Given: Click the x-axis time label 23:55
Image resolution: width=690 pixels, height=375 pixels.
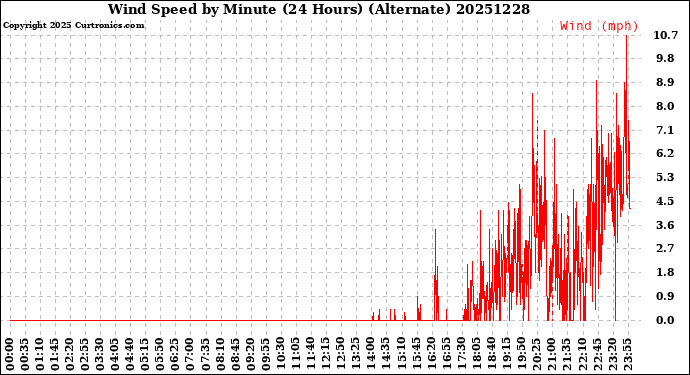Looking at the screenshot, I should (628, 355).
